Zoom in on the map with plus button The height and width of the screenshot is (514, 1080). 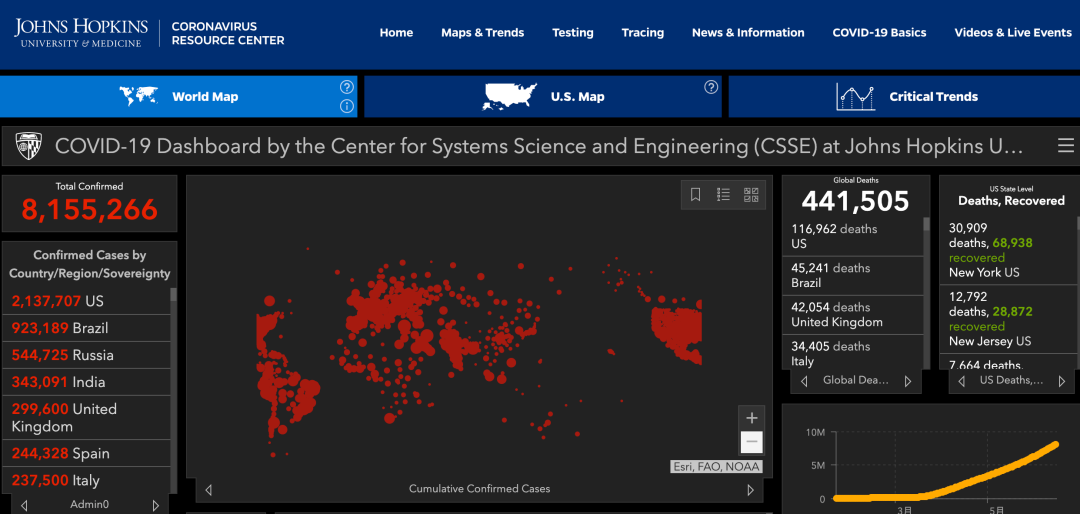751,418
